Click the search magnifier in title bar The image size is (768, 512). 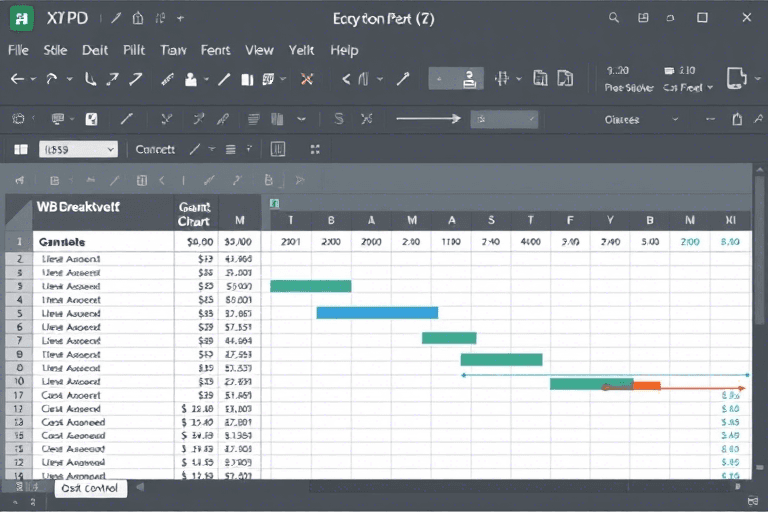pos(613,18)
